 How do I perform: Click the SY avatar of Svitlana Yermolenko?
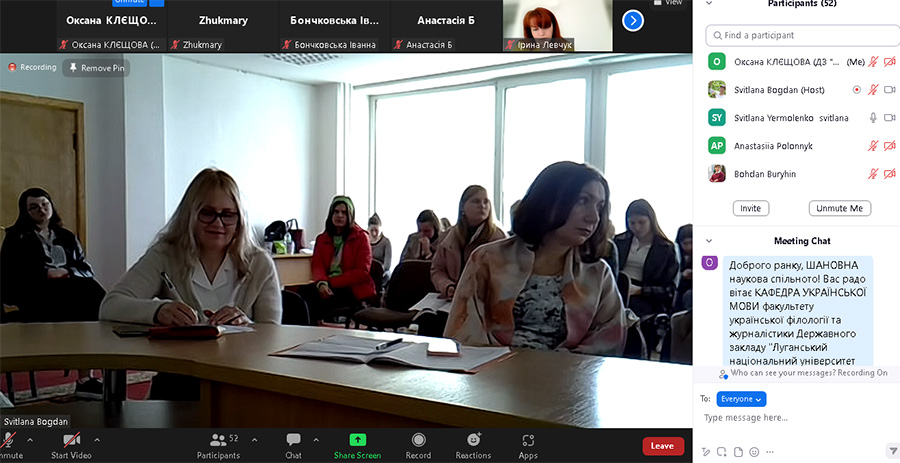coord(716,118)
